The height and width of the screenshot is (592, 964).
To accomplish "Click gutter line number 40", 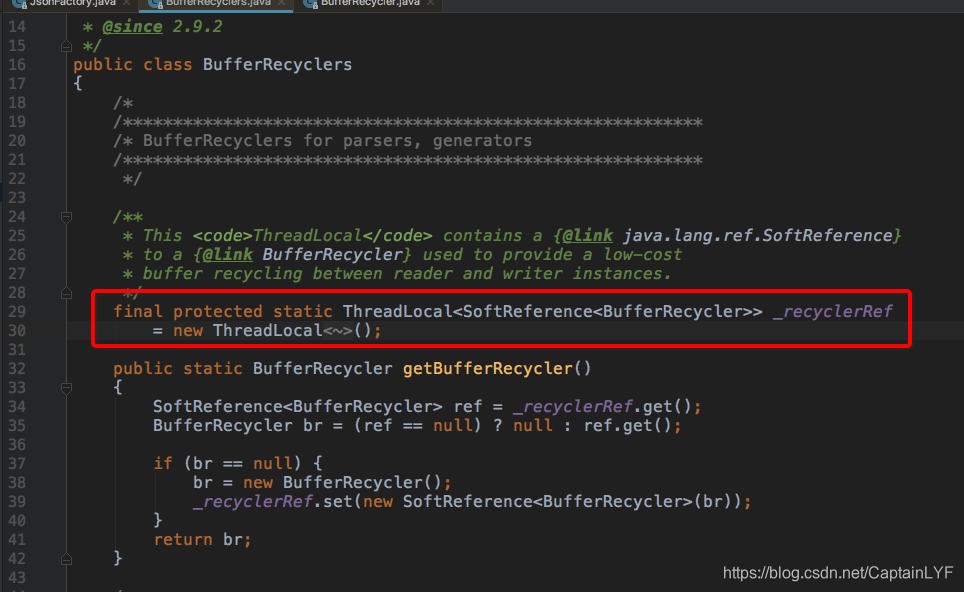I will (x=17, y=521).
